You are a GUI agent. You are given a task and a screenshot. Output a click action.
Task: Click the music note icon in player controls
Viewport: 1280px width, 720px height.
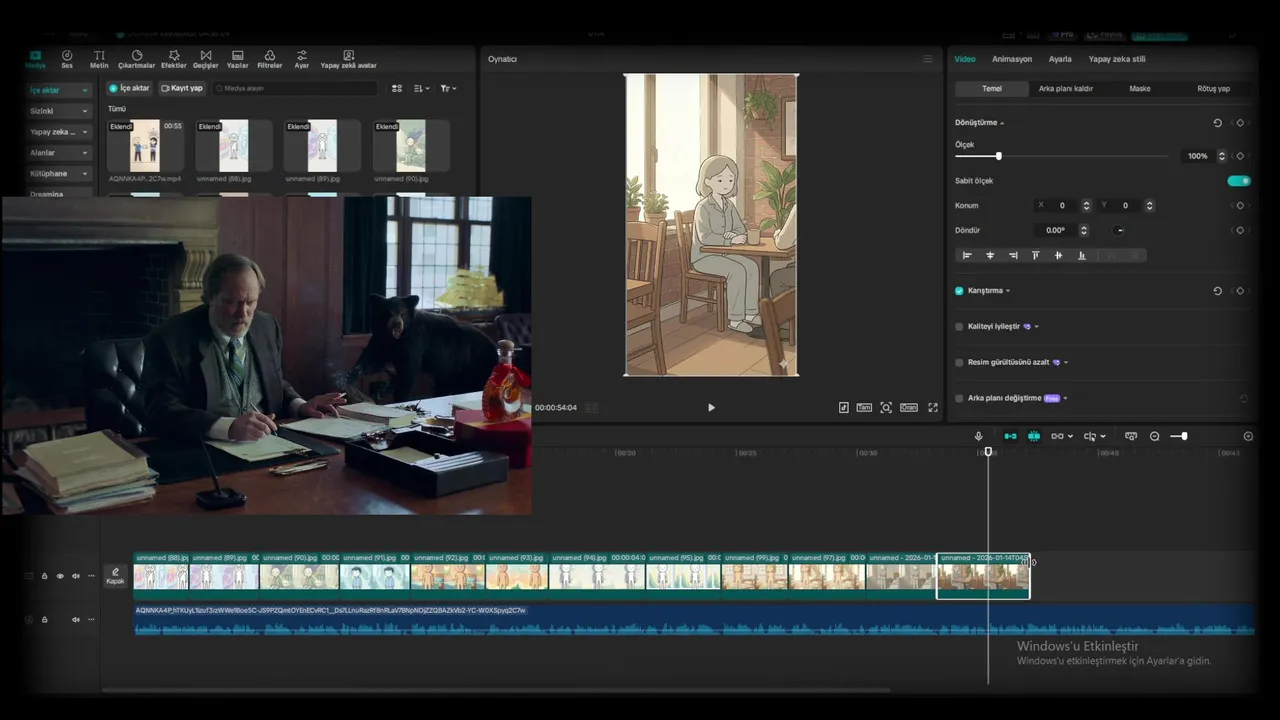[x=843, y=407]
